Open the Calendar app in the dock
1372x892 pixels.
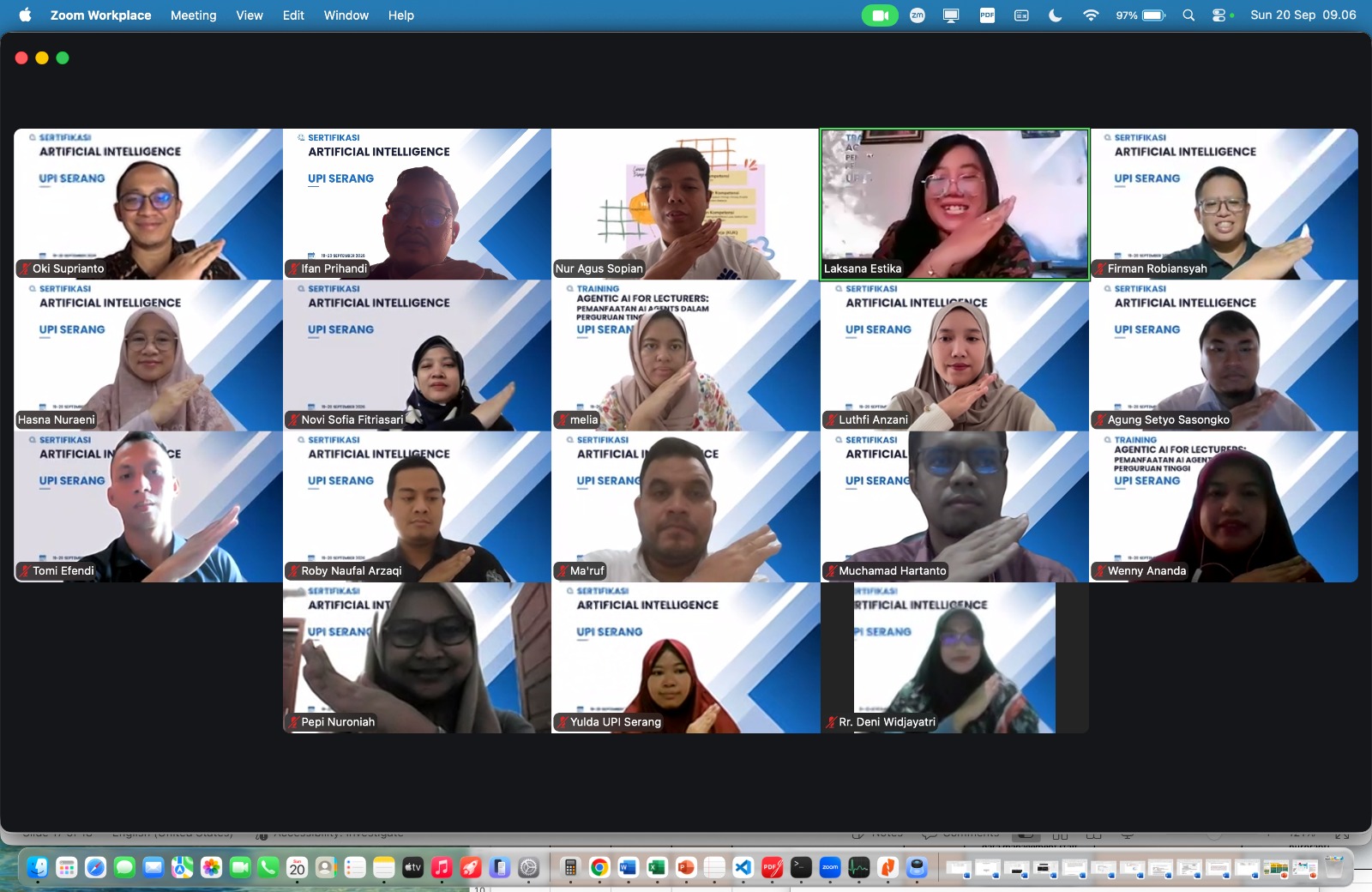point(298,868)
